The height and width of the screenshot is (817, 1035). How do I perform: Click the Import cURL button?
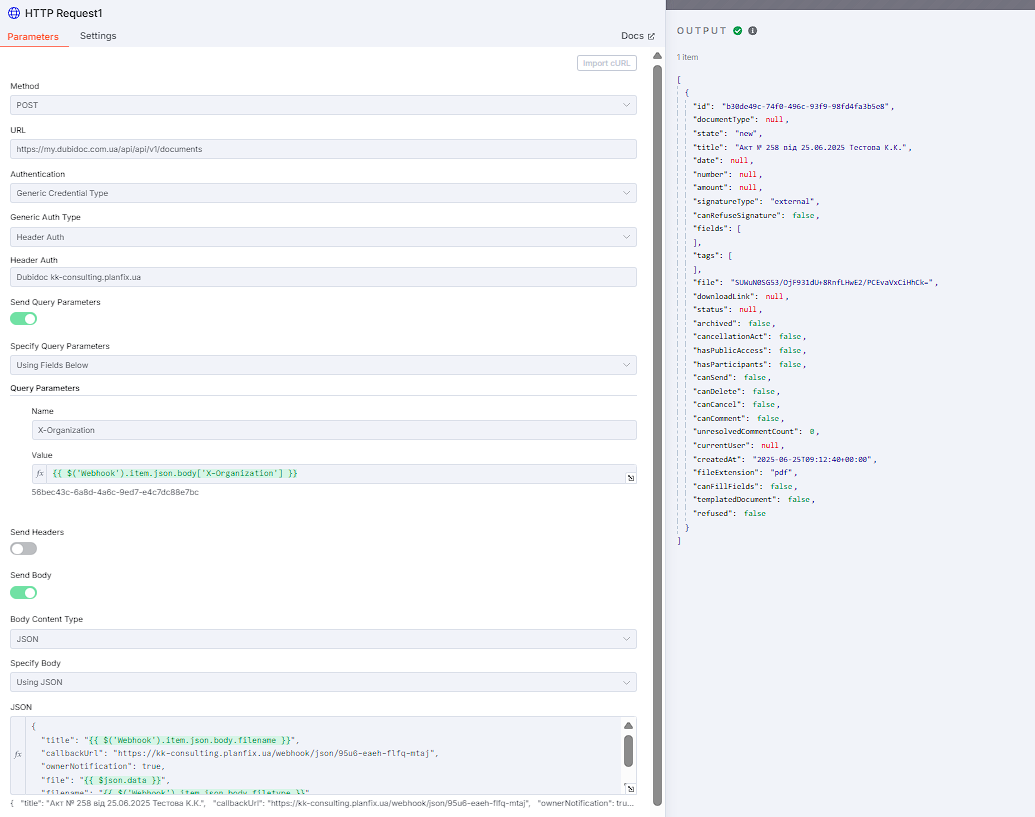607,63
